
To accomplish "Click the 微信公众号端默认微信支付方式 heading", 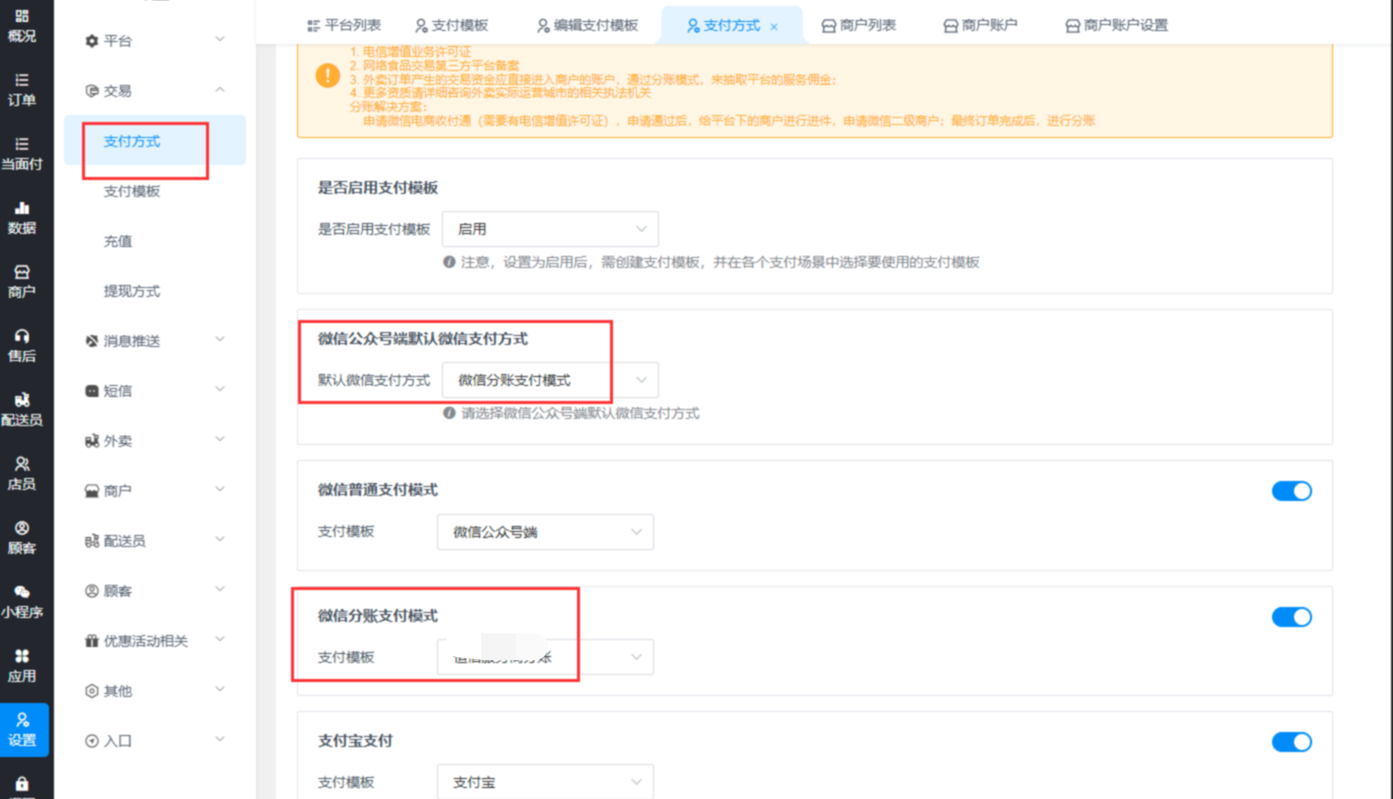I will 423,339.
